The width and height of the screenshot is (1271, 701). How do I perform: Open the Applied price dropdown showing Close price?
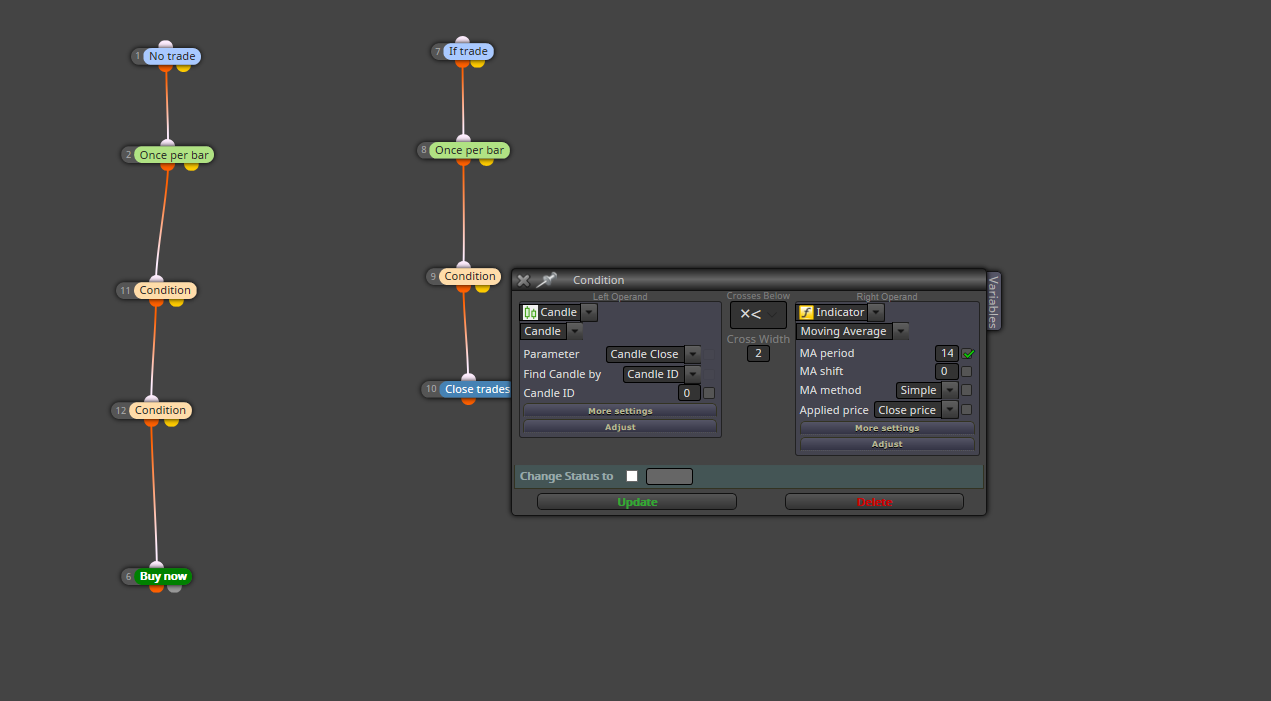[915, 410]
